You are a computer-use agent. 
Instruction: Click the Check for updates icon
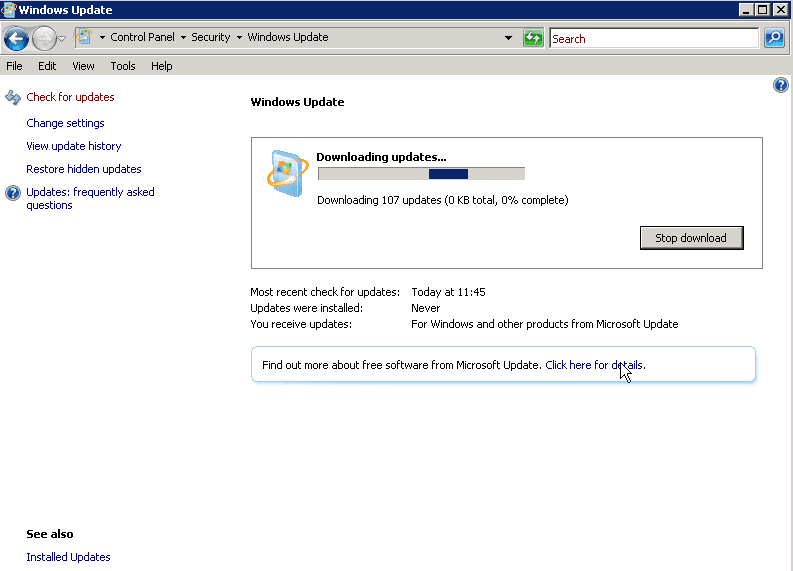pos(13,97)
